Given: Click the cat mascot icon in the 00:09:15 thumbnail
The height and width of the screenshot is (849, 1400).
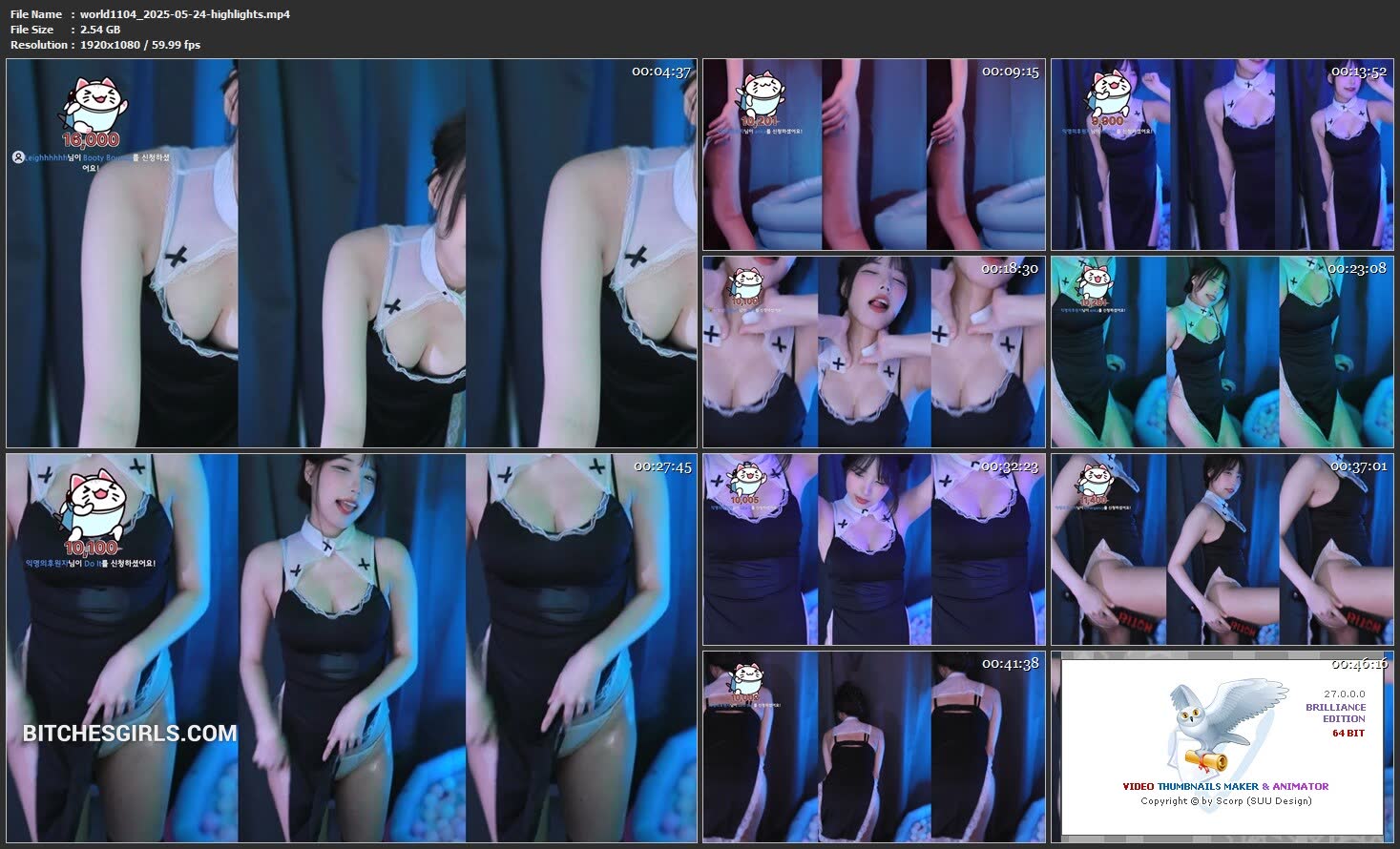Looking at the screenshot, I should tap(761, 93).
